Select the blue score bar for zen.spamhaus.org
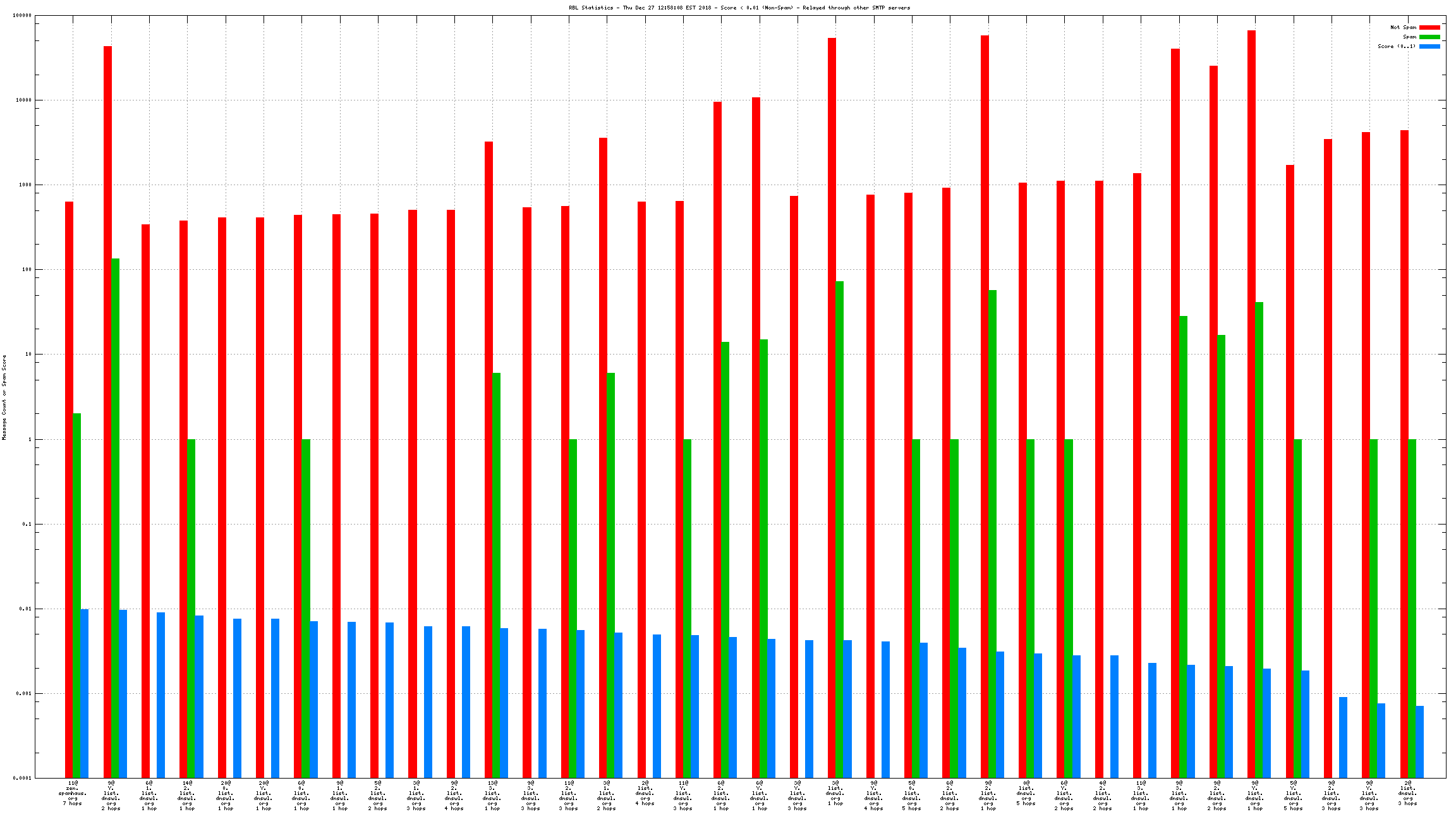 coord(84,693)
